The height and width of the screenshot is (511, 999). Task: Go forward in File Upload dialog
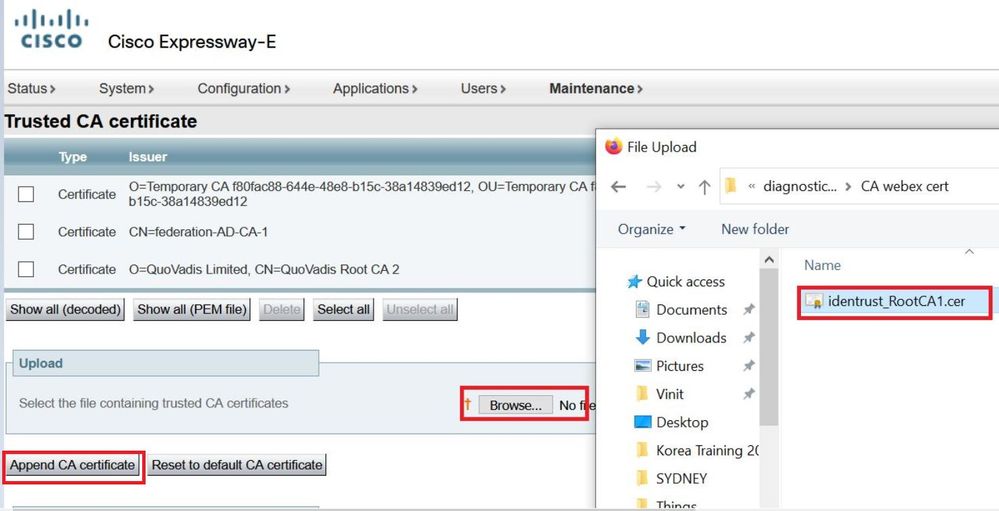pyautogui.click(x=654, y=187)
